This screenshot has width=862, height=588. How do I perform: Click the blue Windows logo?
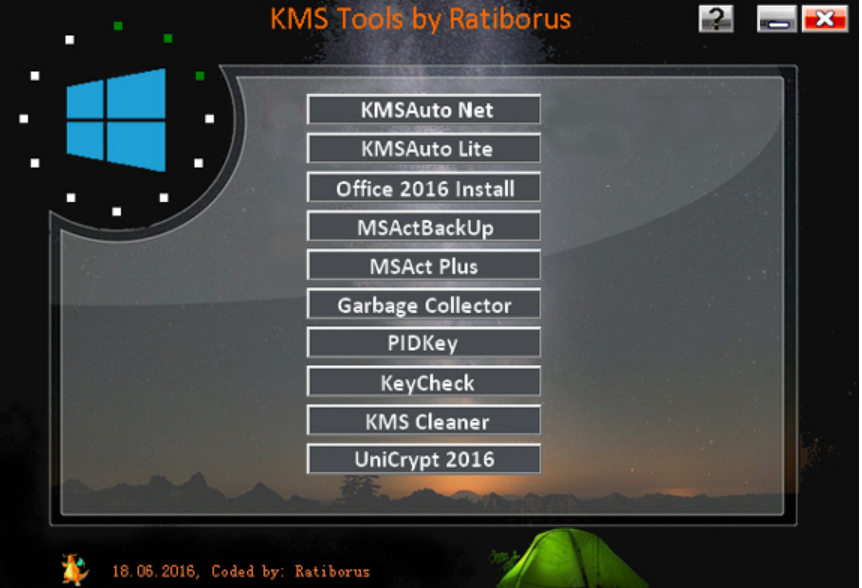tap(116, 120)
